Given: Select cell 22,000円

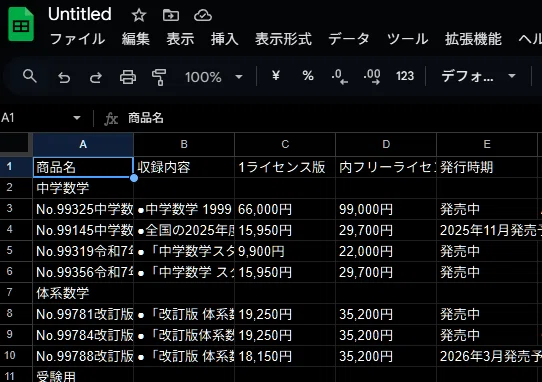Looking at the screenshot, I should (x=386, y=251).
